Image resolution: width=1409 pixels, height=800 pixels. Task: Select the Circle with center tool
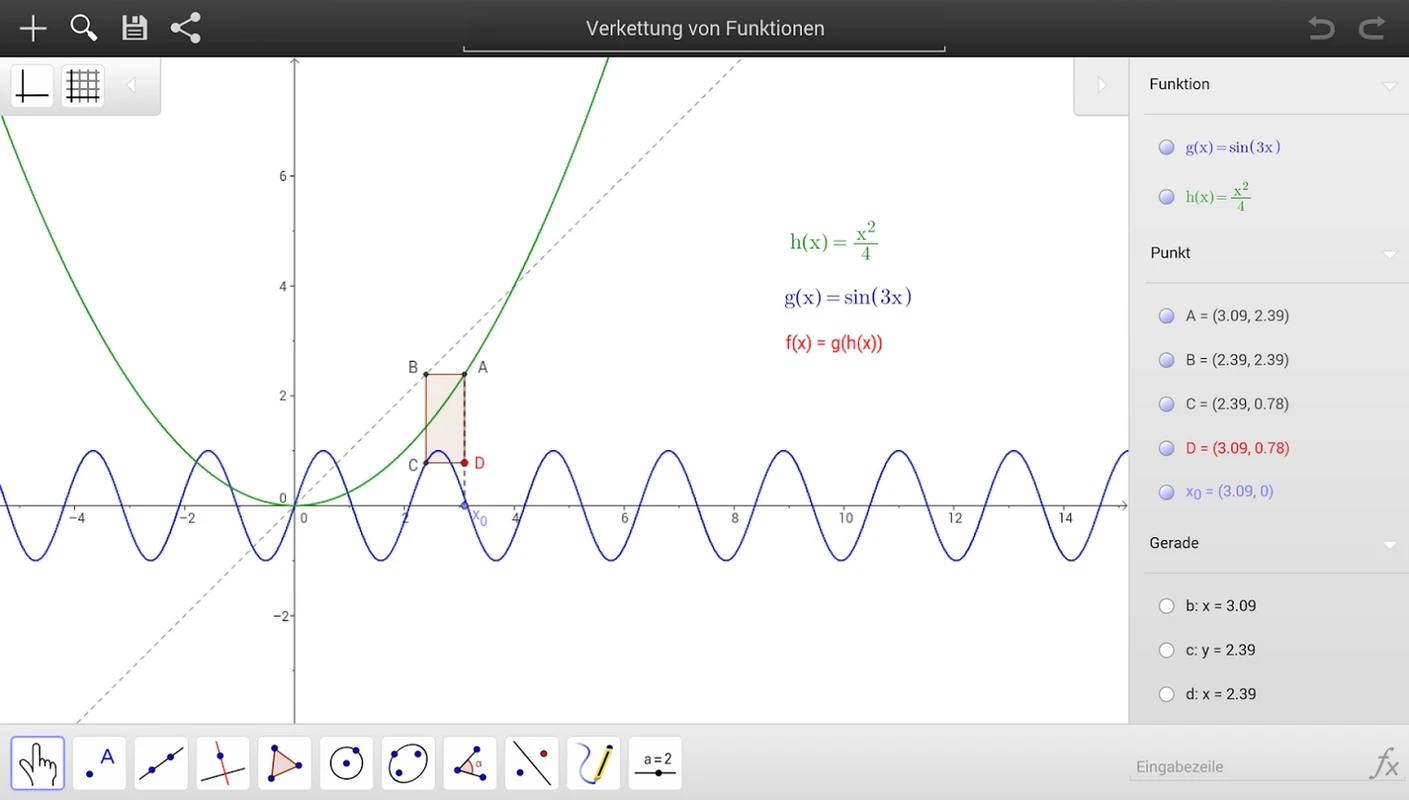347,764
